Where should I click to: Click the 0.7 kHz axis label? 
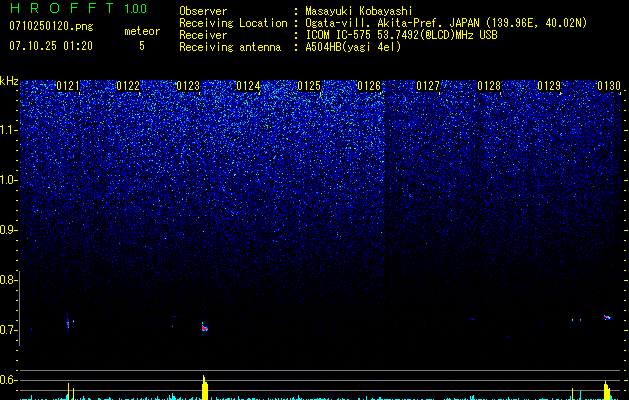point(8,330)
